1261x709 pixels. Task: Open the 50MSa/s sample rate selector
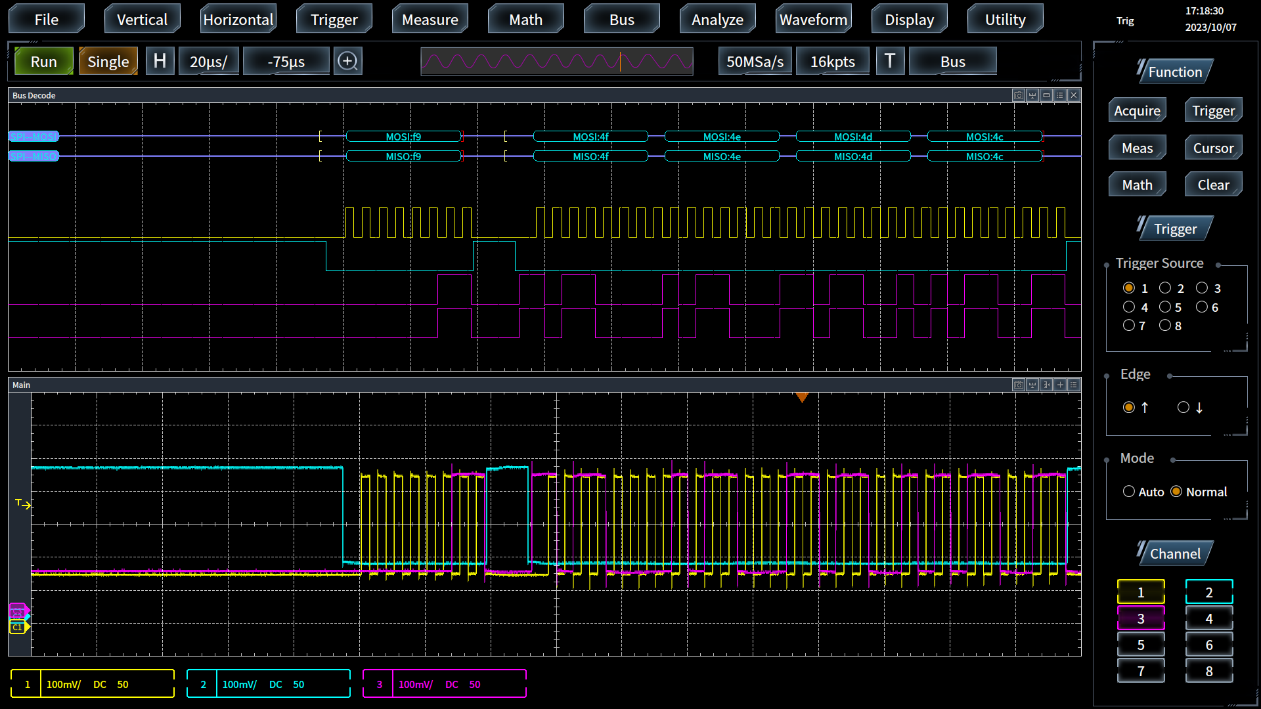(755, 61)
